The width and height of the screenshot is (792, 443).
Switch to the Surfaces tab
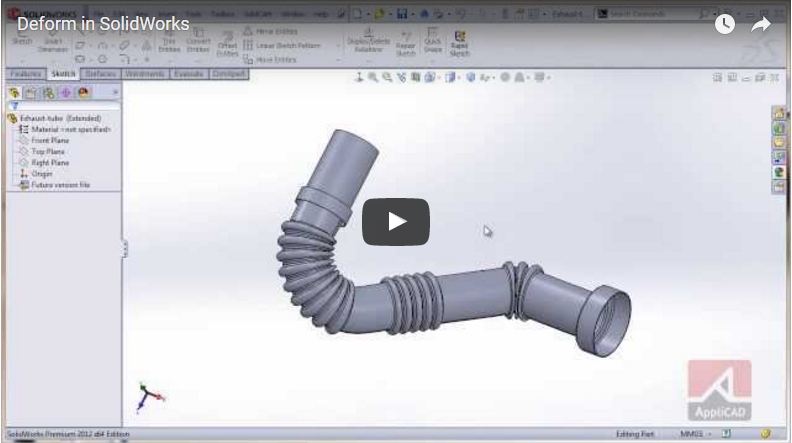[x=101, y=74]
